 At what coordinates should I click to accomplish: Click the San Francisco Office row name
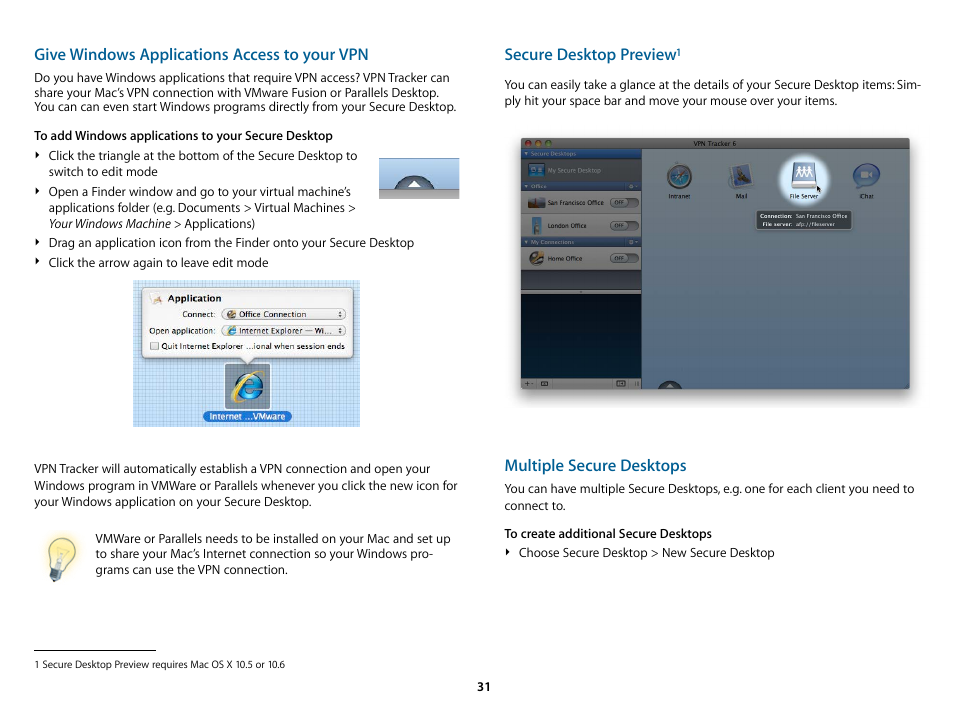575,203
